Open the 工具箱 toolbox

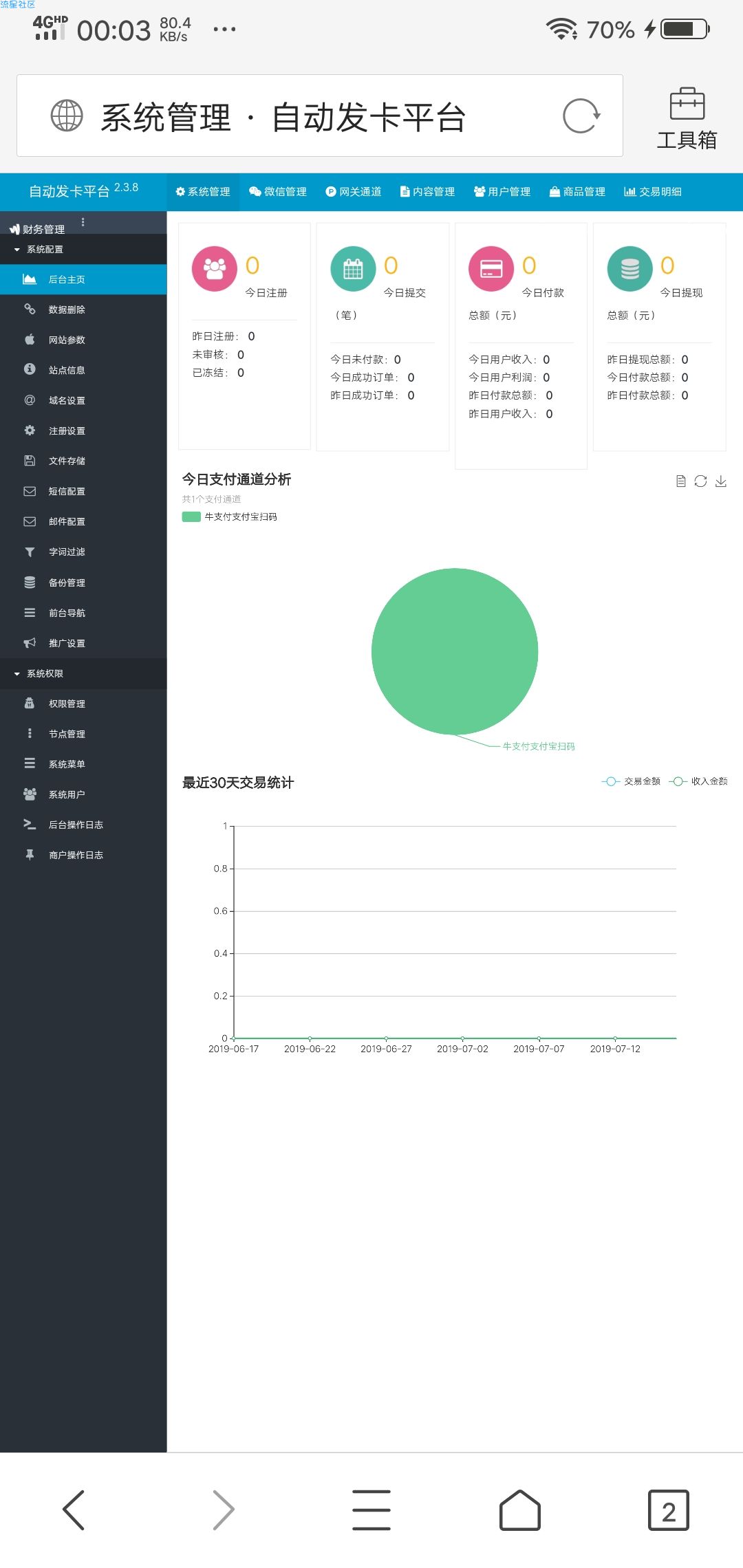point(687,118)
